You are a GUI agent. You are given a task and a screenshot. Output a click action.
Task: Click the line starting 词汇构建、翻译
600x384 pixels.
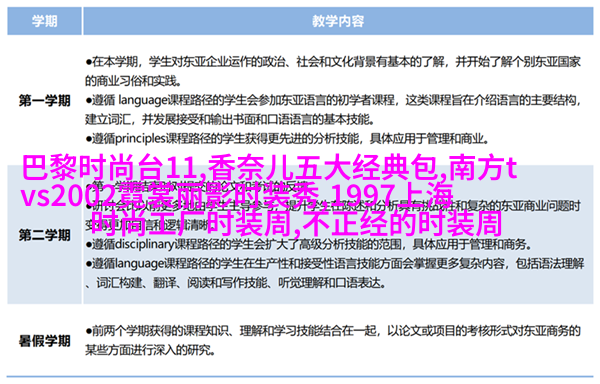[x=236, y=283]
